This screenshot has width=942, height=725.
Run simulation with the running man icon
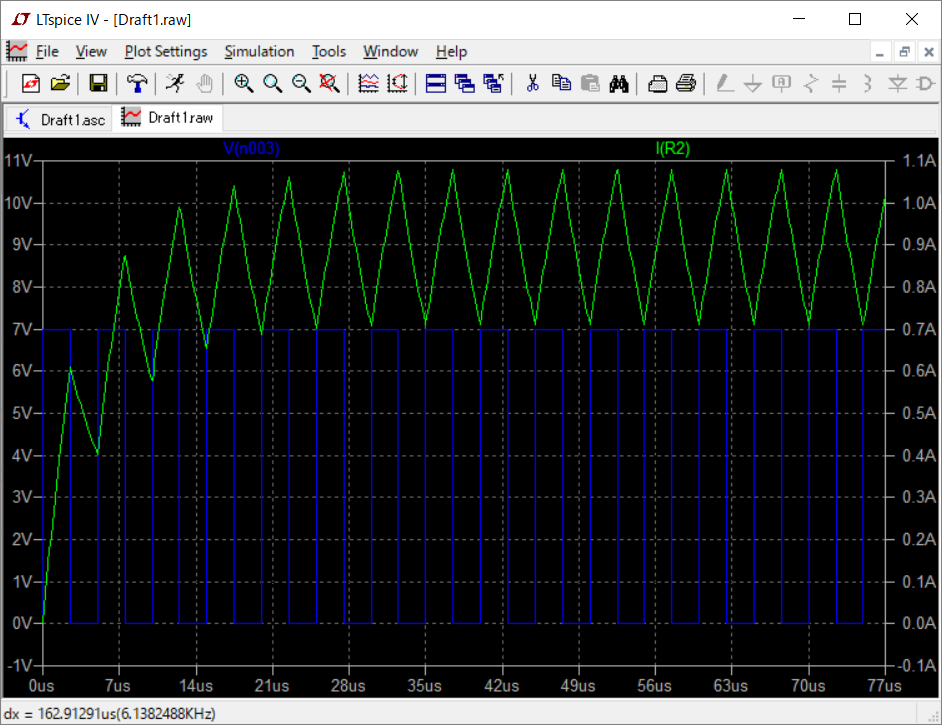pos(175,83)
